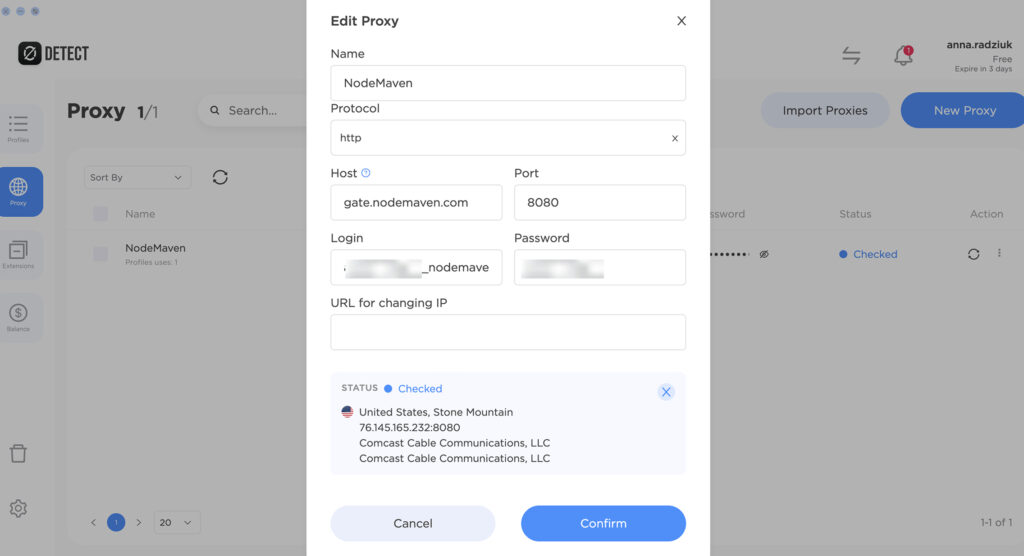
Task: Open the settings gear in sidebar
Action: point(18,508)
